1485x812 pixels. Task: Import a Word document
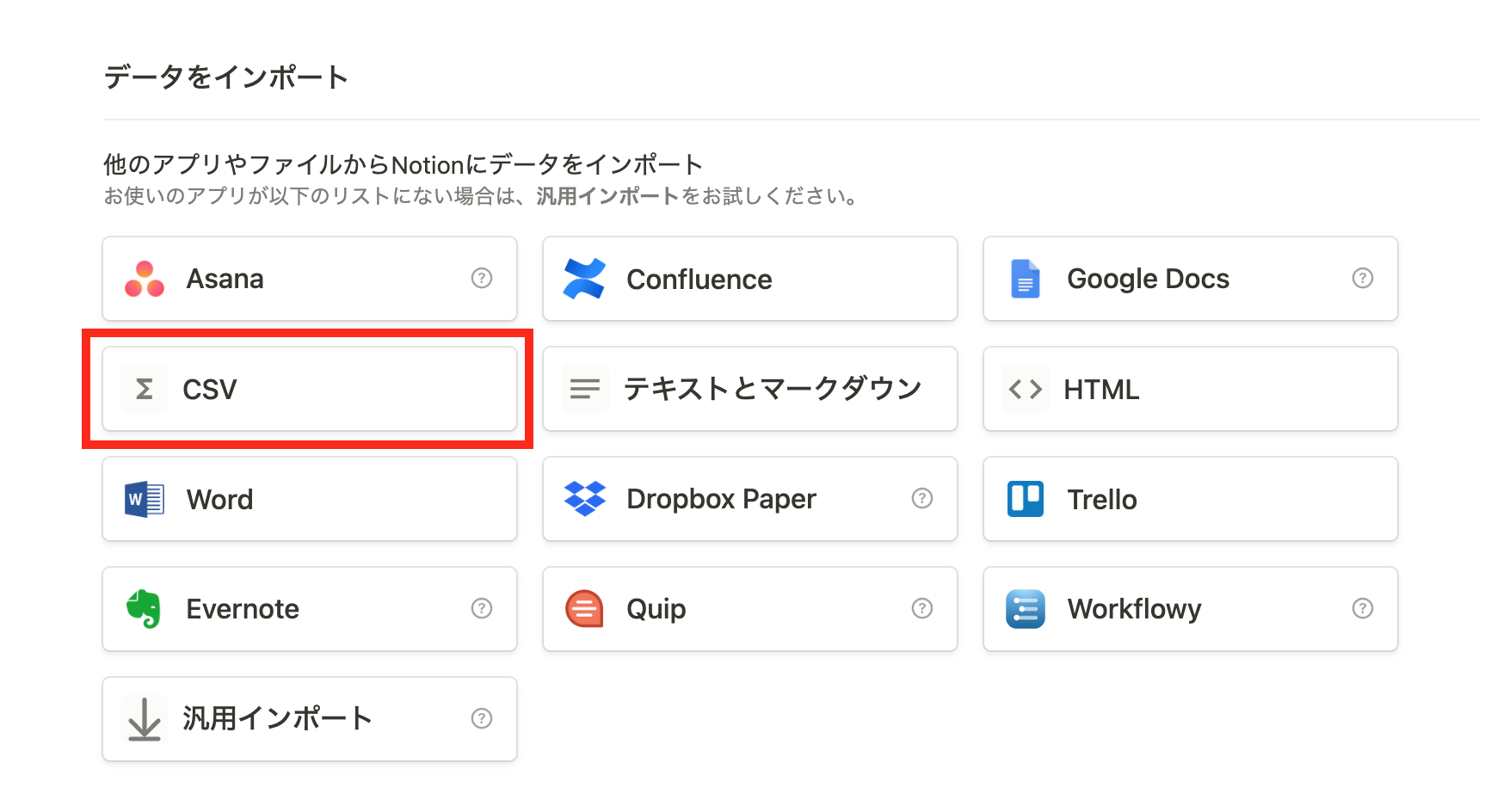pos(310,499)
